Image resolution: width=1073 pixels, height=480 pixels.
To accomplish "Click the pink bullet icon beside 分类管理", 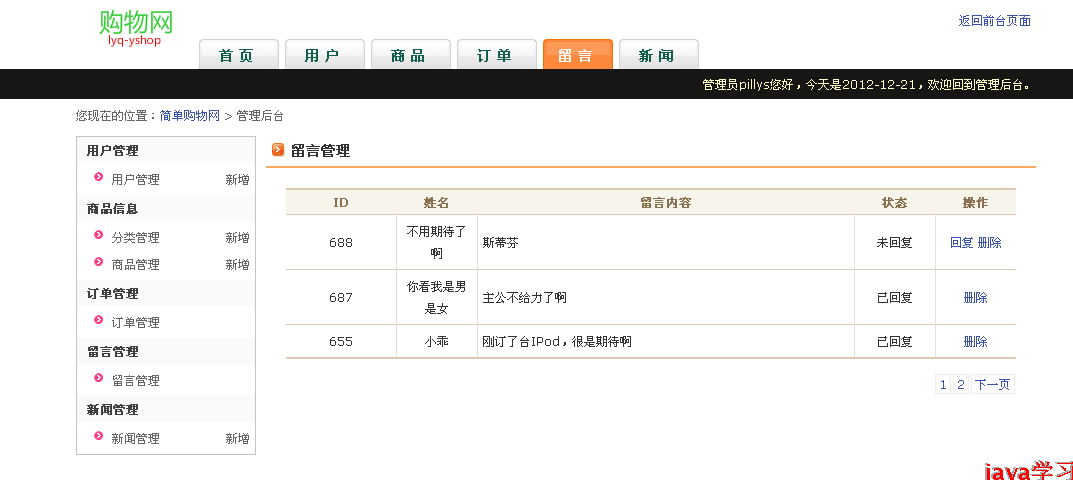I will pyautogui.click(x=99, y=236).
